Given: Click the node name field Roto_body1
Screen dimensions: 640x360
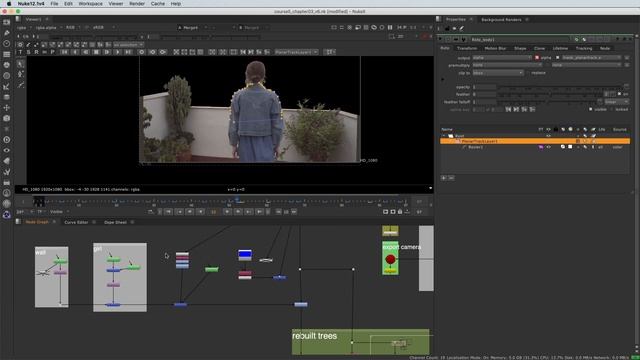Looking at the screenshot, I should tap(521, 40).
